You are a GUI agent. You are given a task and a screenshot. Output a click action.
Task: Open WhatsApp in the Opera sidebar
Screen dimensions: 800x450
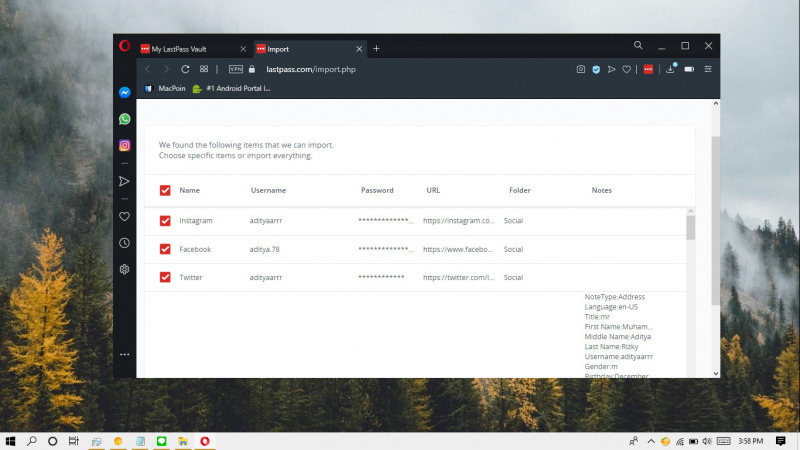124,119
